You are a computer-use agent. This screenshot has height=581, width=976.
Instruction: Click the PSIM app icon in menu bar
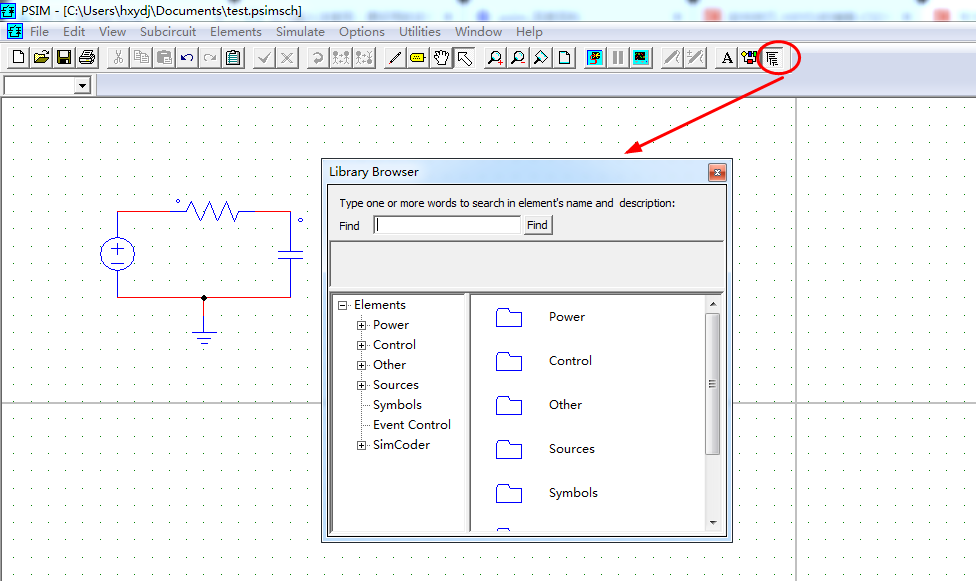[14, 32]
